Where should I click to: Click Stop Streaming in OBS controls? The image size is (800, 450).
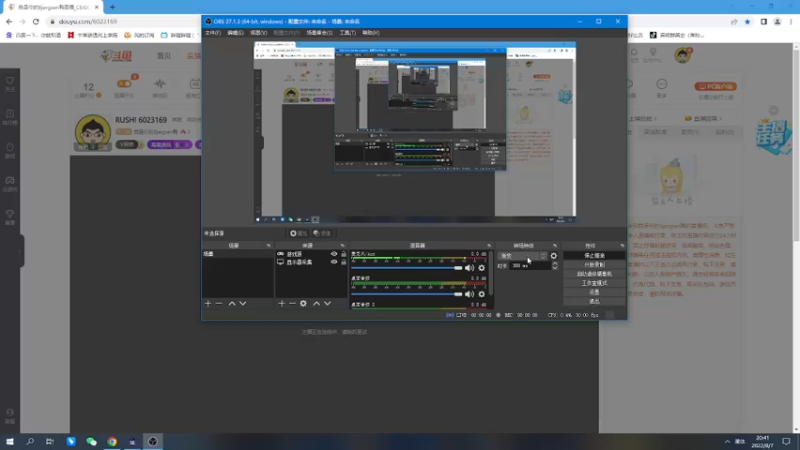pyautogui.click(x=594, y=256)
